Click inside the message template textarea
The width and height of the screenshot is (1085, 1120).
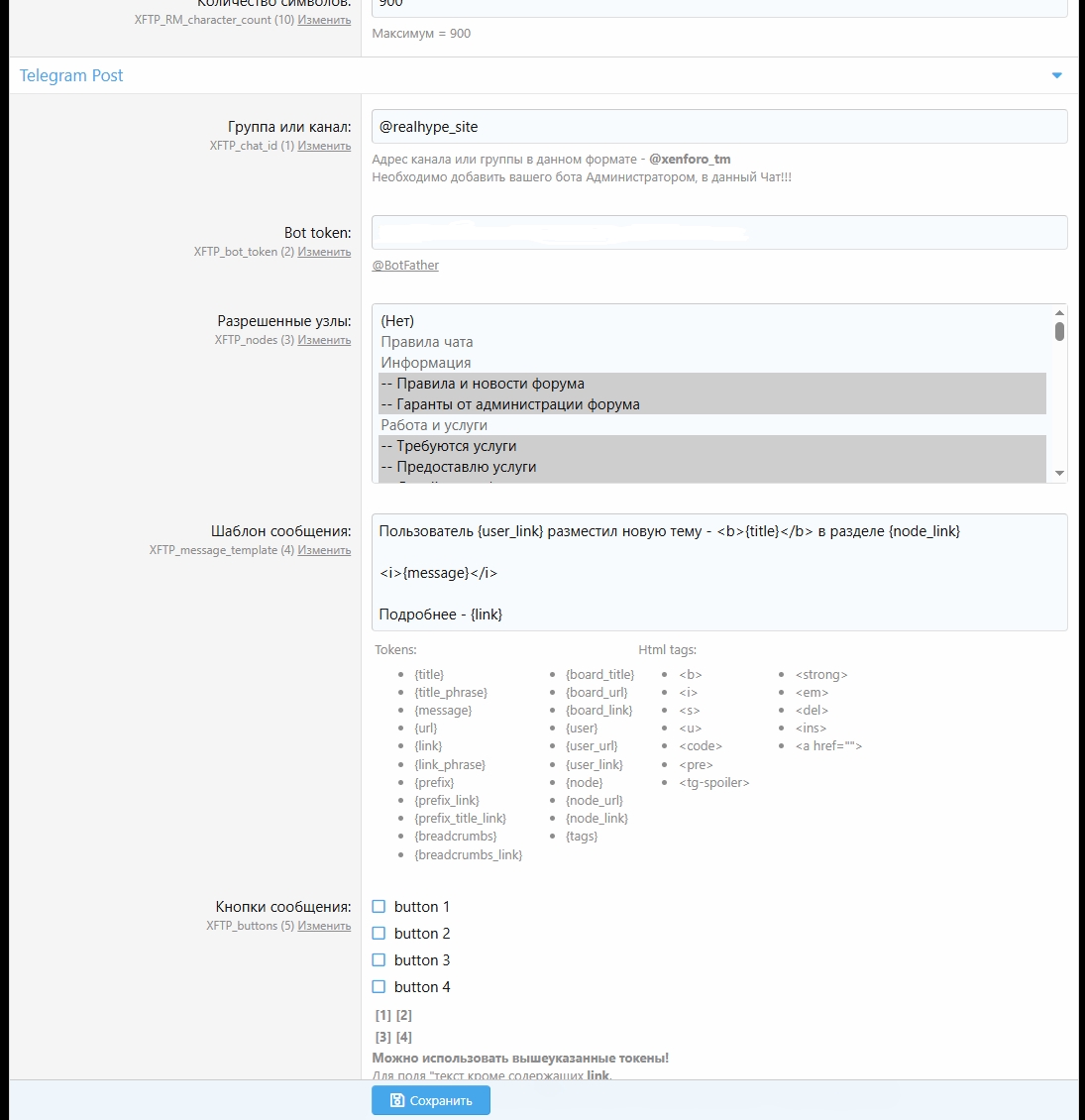pyautogui.click(x=718, y=572)
